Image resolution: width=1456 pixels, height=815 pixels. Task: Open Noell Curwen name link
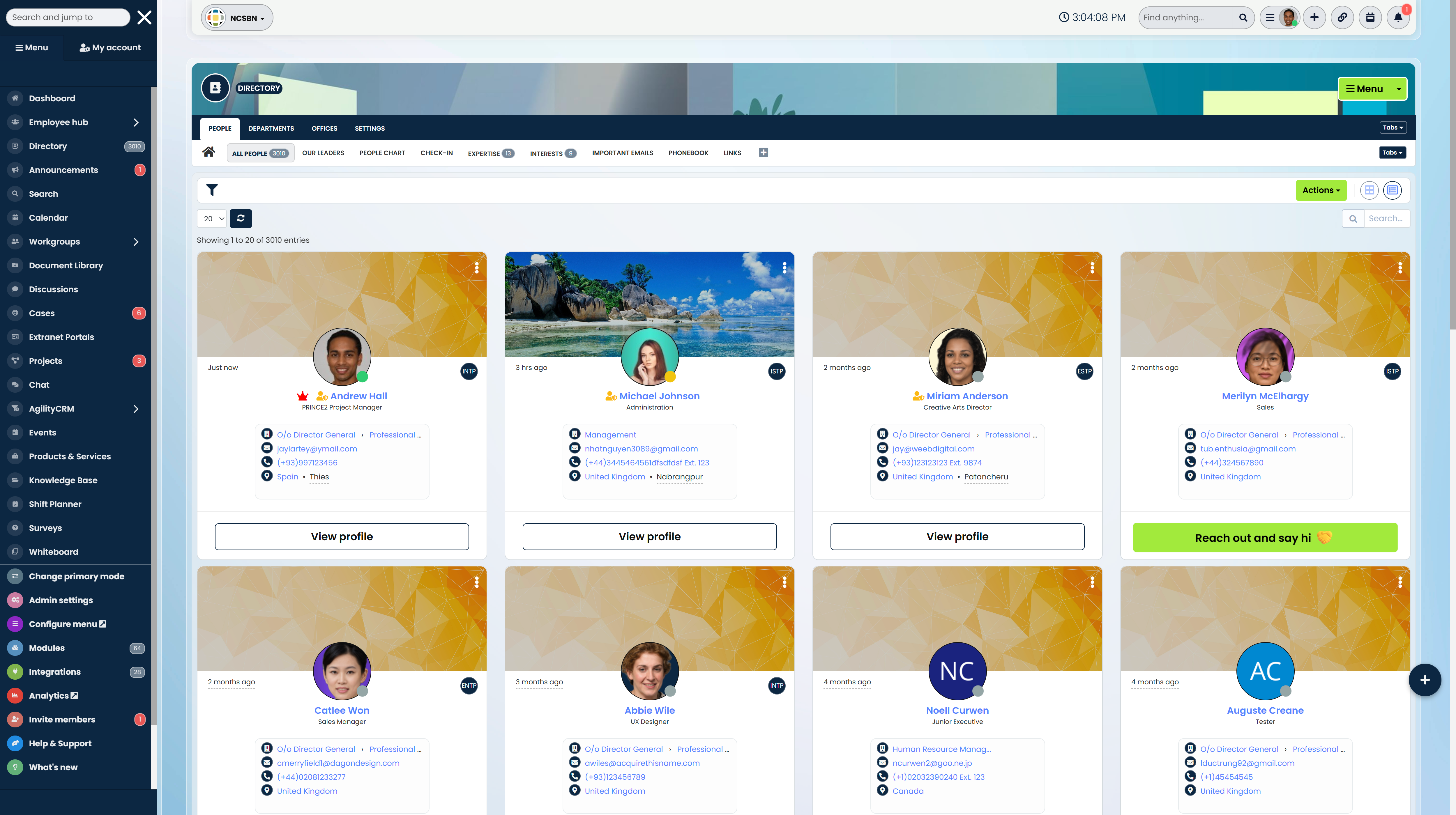click(957, 711)
